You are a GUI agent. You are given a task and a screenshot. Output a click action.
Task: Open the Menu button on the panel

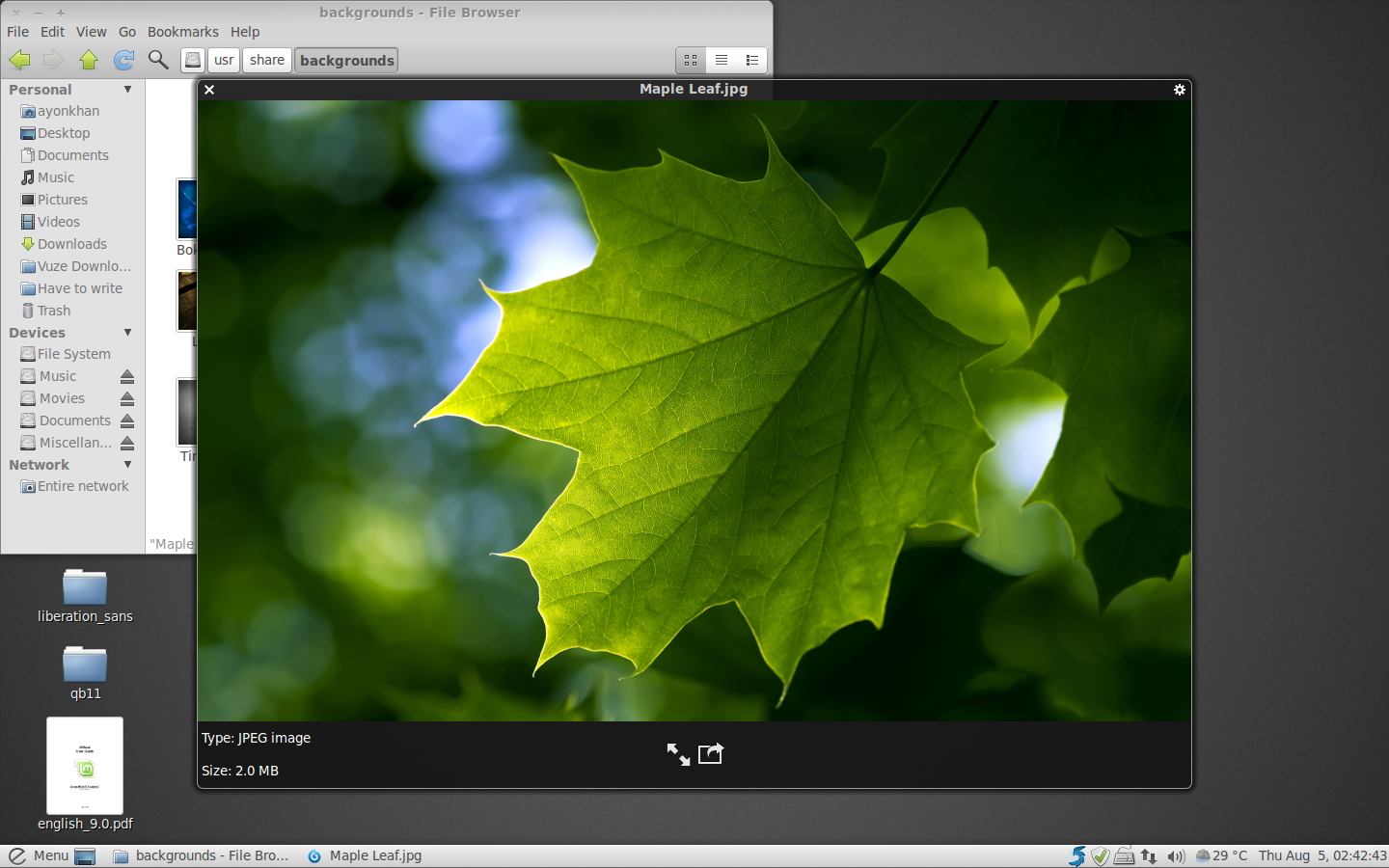click(39, 855)
